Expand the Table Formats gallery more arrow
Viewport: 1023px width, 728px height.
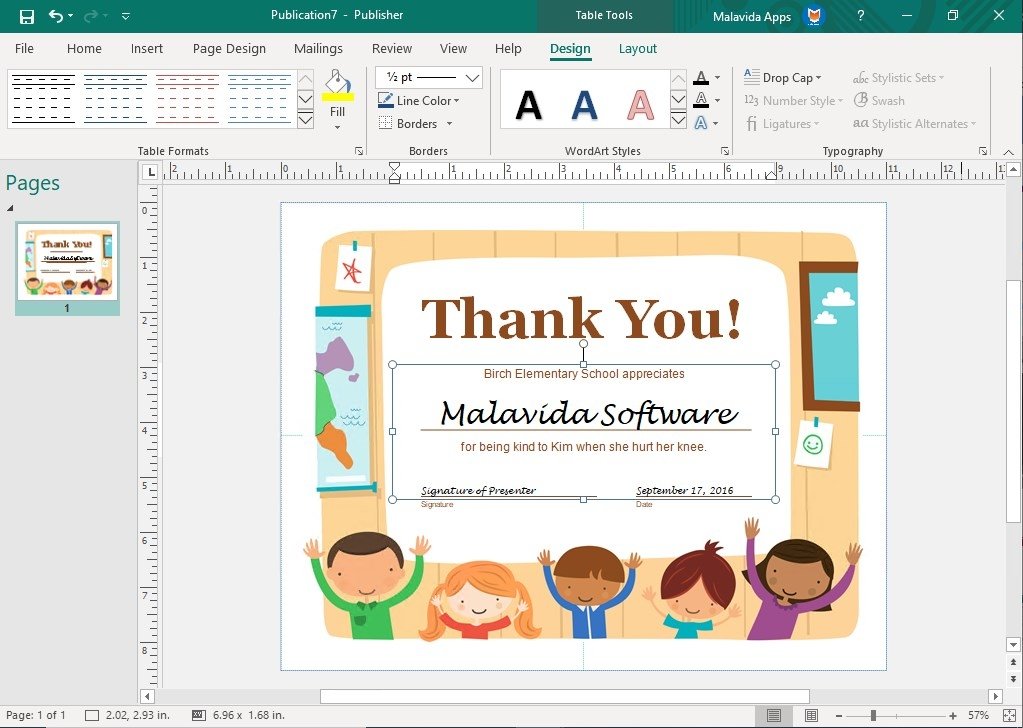coord(305,120)
